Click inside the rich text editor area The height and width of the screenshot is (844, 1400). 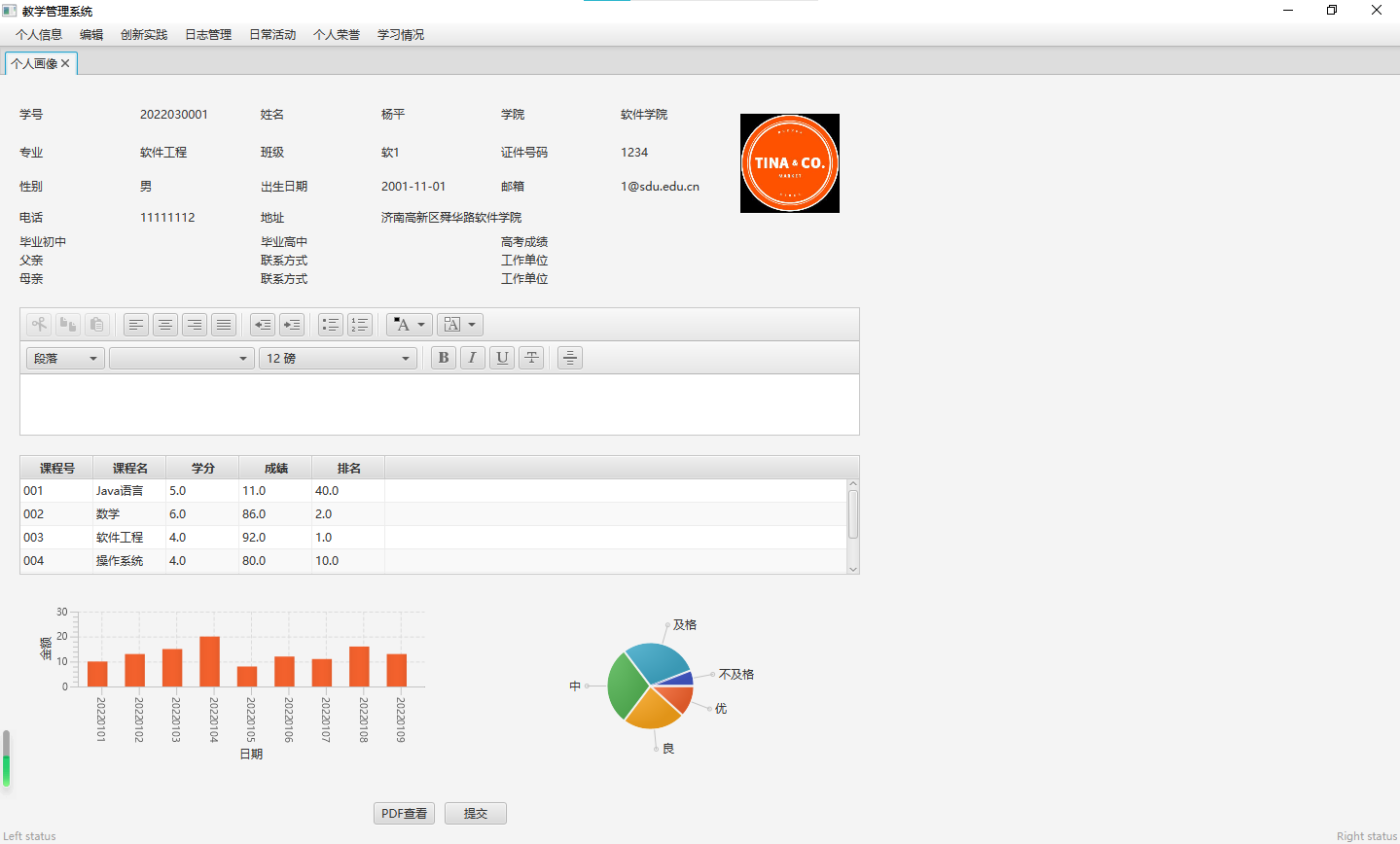tap(440, 404)
